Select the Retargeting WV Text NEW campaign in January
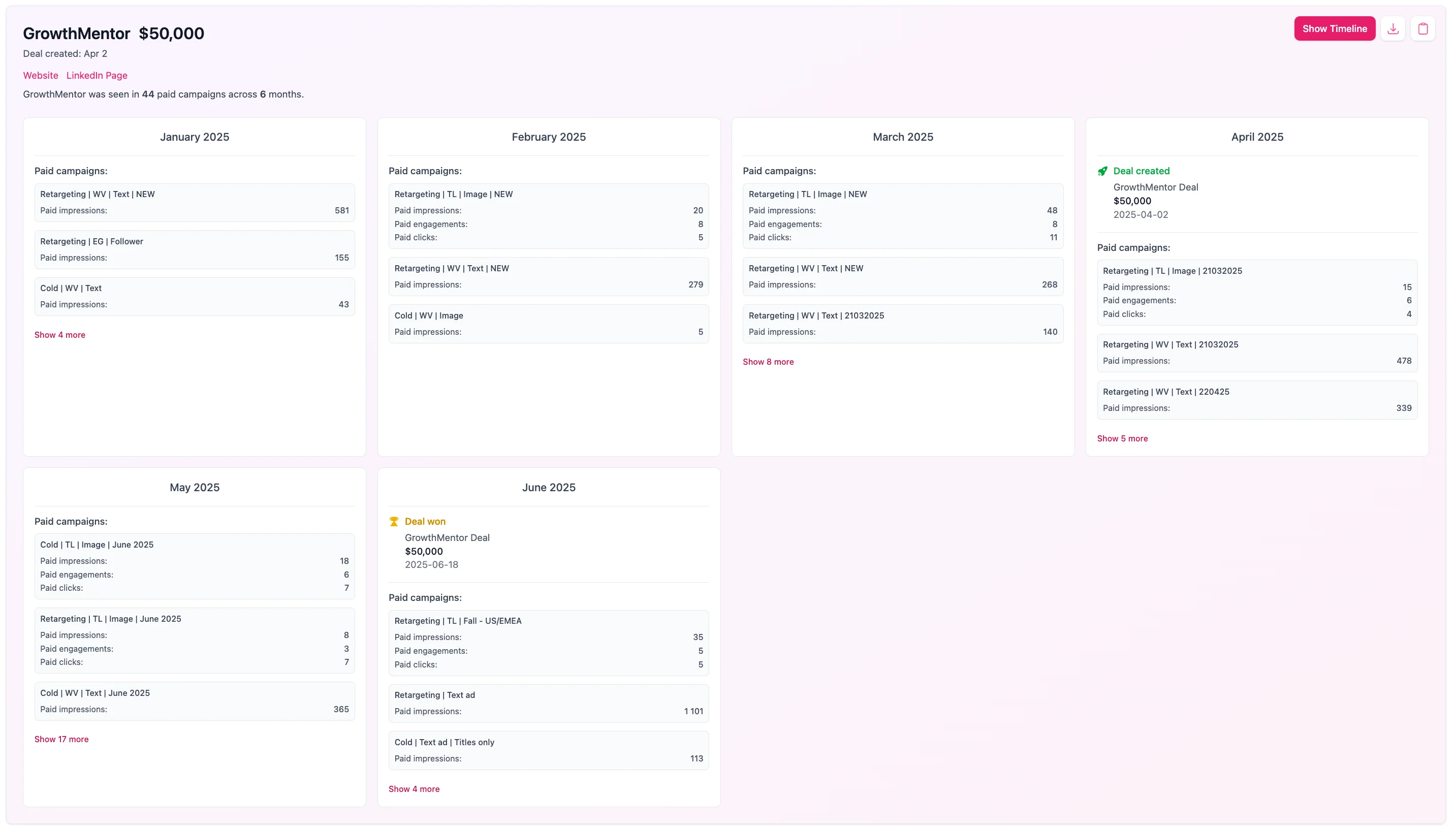The width and height of the screenshot is (1456, 829). coord(194,202)
